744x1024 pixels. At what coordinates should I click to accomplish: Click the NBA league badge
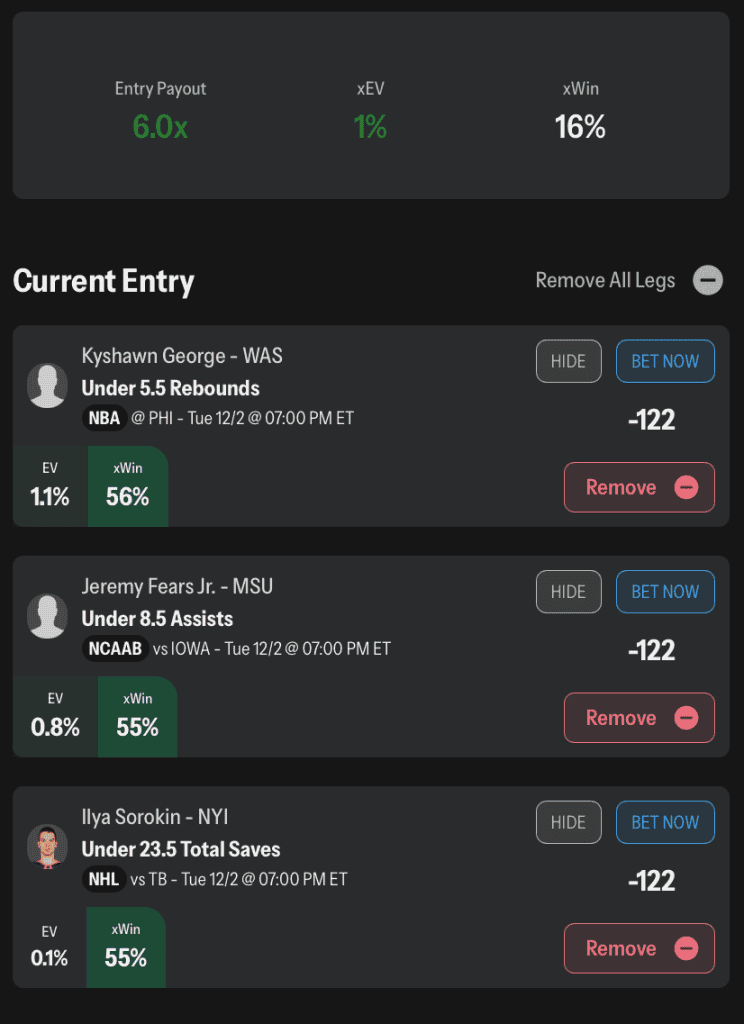(104, 418)
